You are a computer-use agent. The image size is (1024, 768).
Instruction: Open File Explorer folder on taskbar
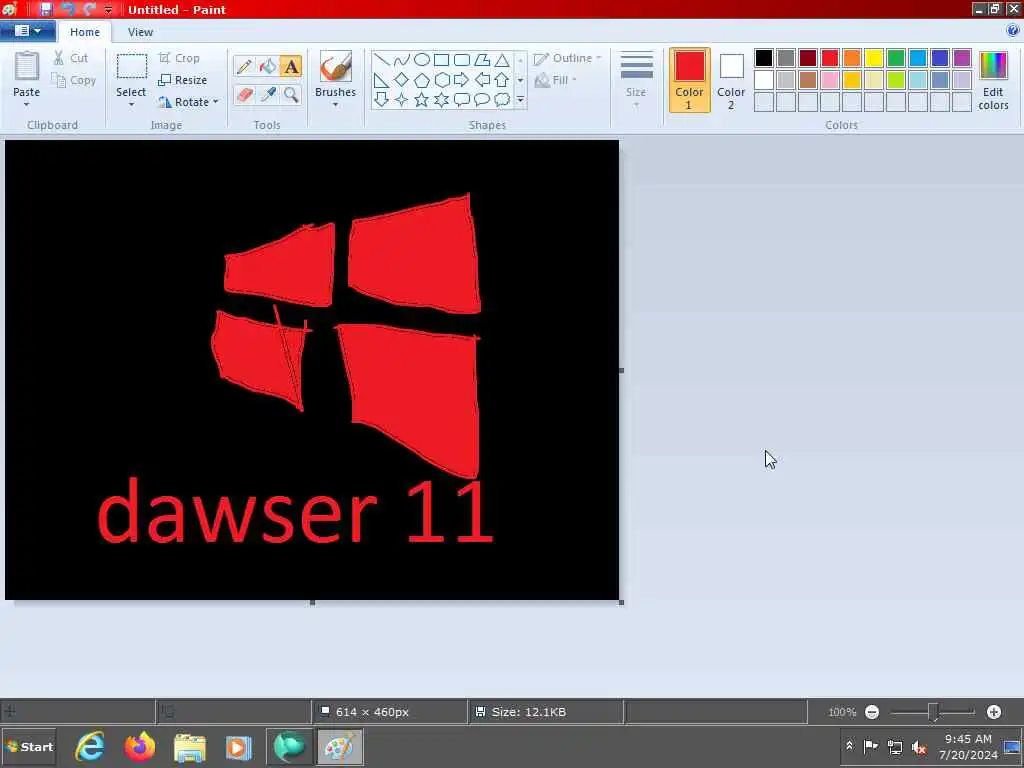(189, 747)
